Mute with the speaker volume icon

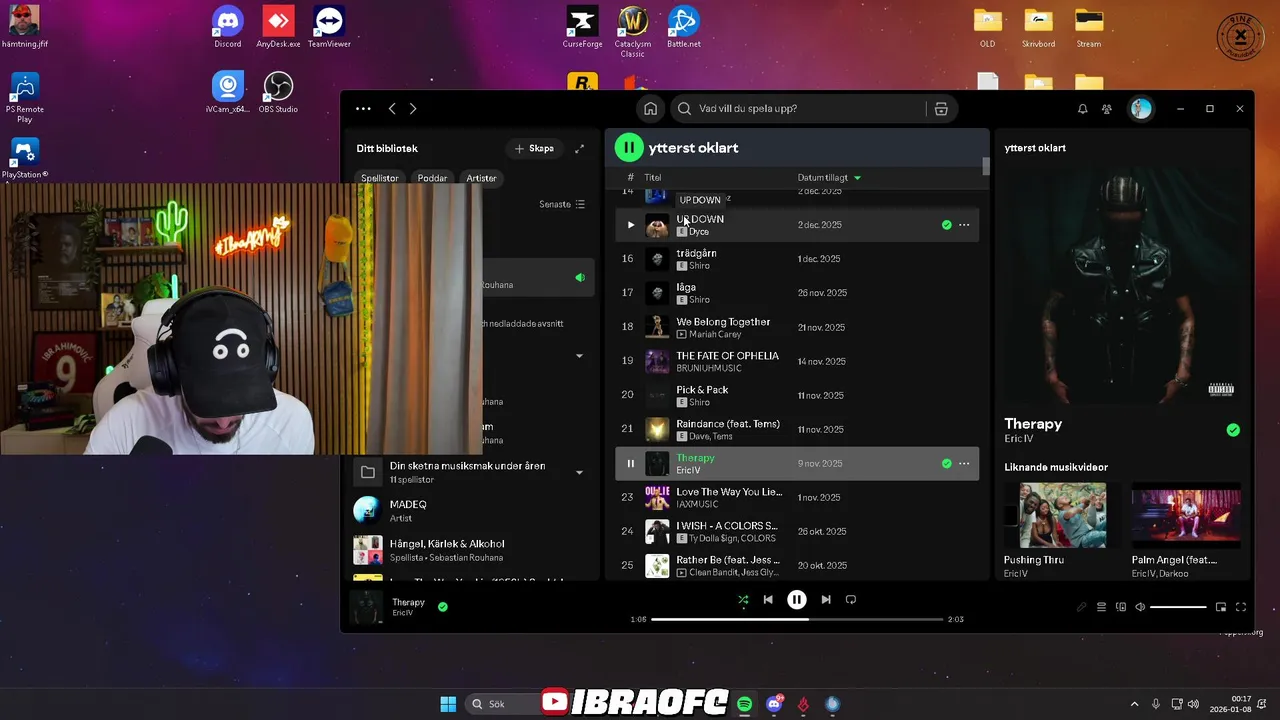coord(1140,607)
